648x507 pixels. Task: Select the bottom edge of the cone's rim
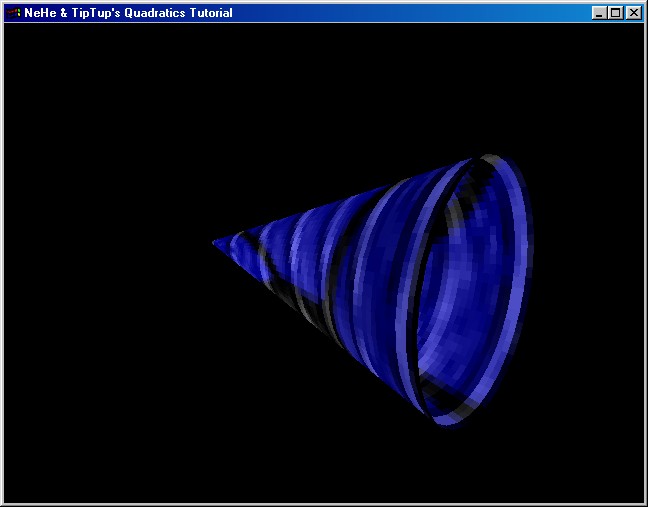(x=448, y=419)
